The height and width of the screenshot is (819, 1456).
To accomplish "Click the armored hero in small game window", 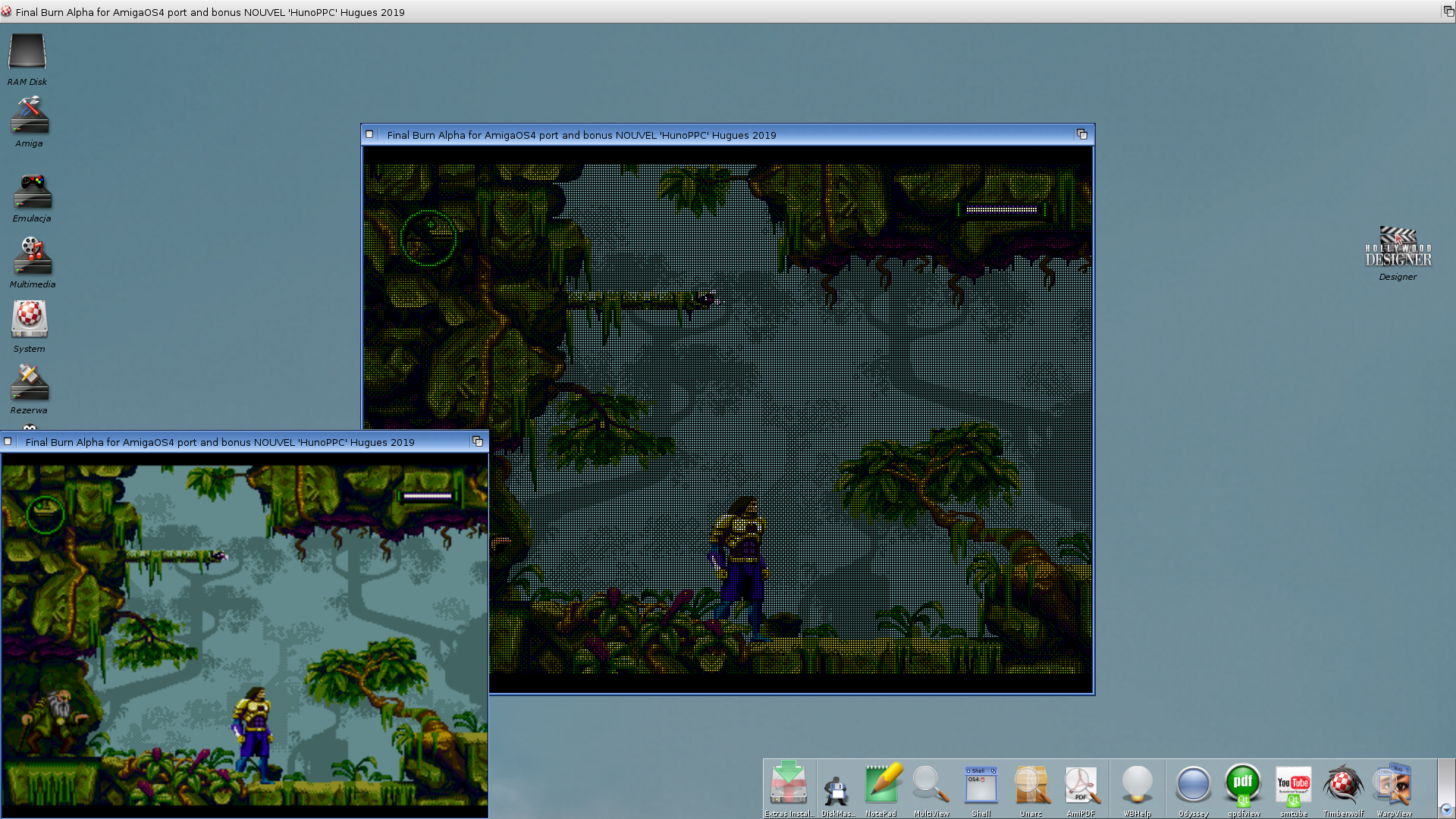I will point(254,734).
